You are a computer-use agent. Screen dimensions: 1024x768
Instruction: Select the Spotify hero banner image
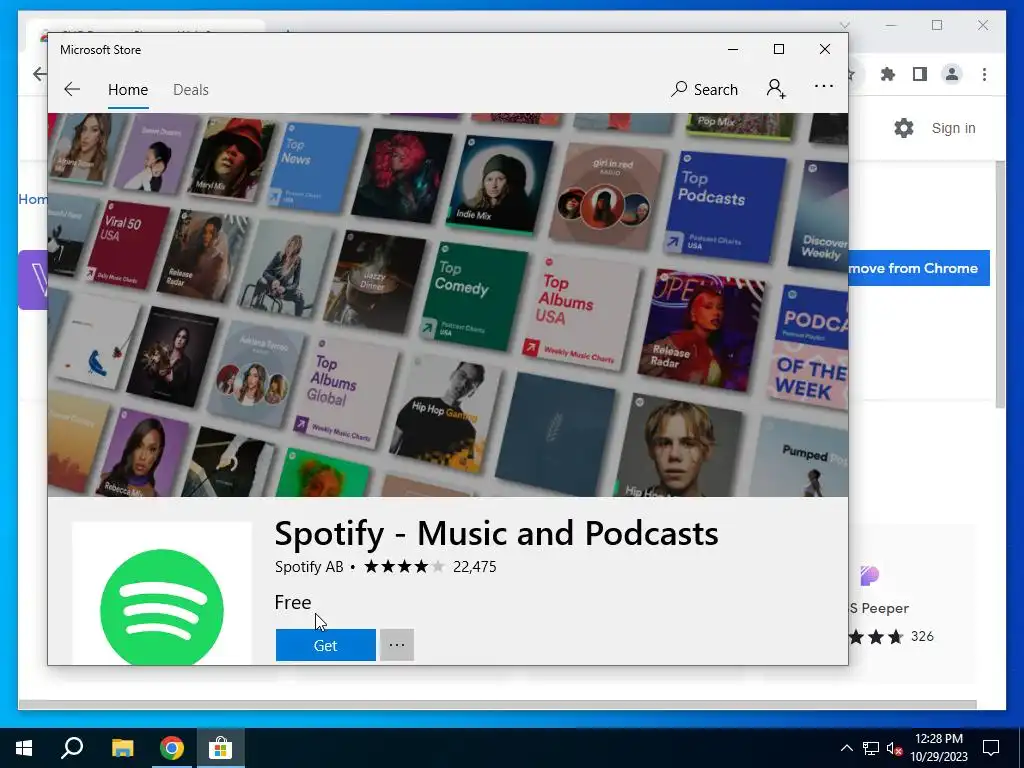448,305
